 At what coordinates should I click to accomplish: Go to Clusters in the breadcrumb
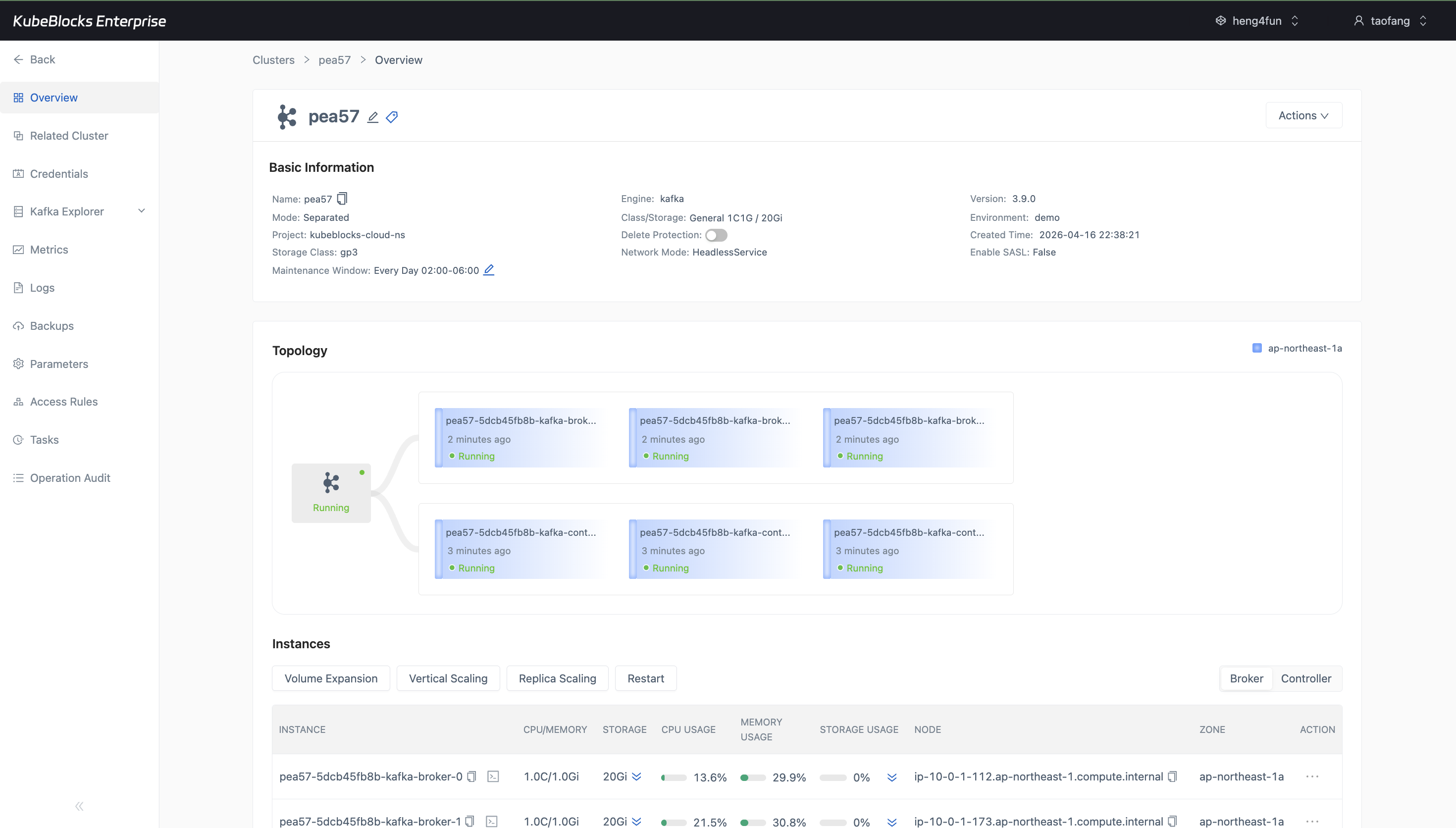(273, 60)
